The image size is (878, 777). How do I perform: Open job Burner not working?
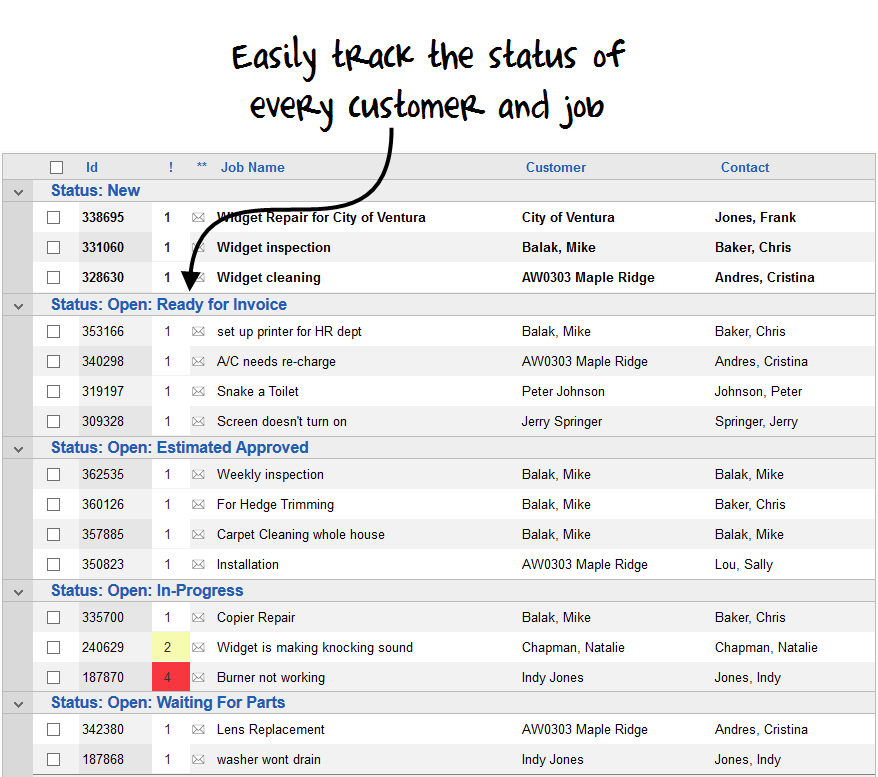[271, 677]
